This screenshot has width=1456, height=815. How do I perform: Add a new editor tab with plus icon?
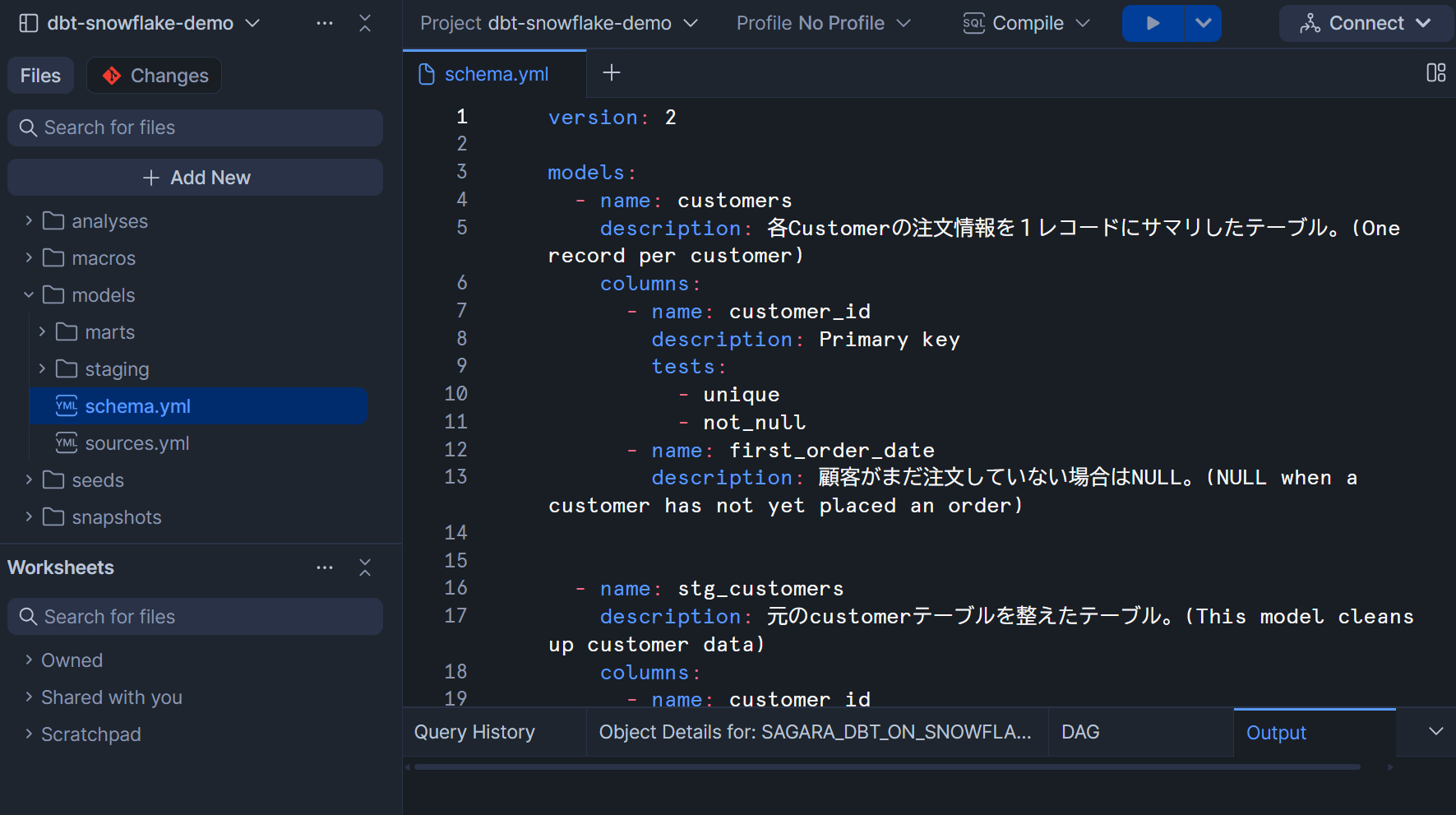(x=612, y=73)
